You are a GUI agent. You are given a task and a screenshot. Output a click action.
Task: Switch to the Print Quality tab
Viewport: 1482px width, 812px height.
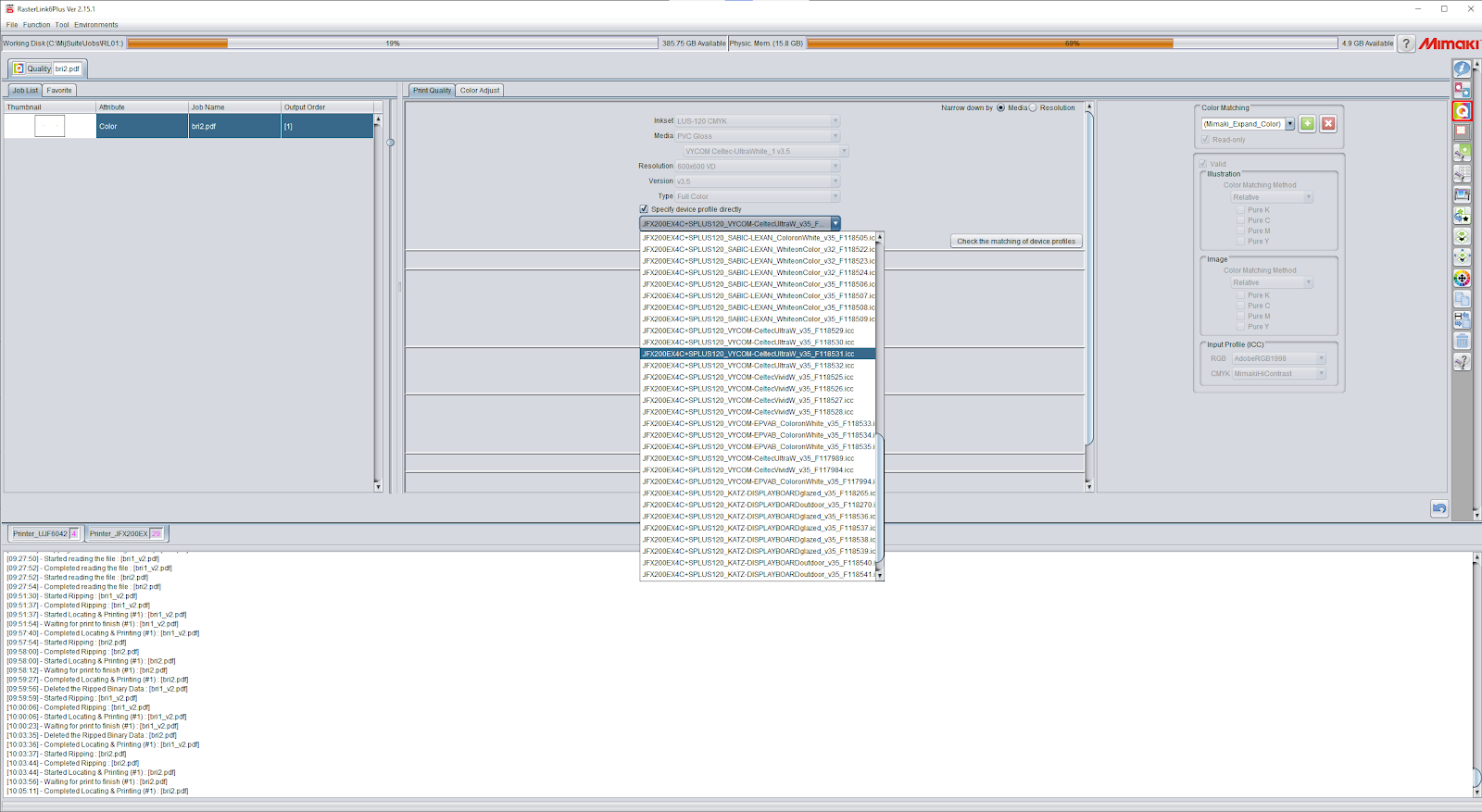tap(432, 90)
